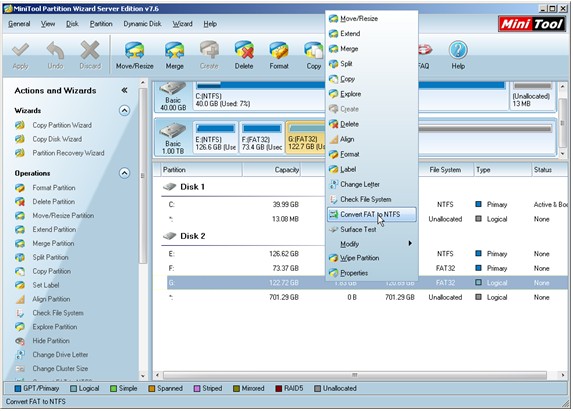The height and width of the screenshot is (411, 573).
Task: Click the horizontal scrollbar of partition list
Action: [355, 375]
